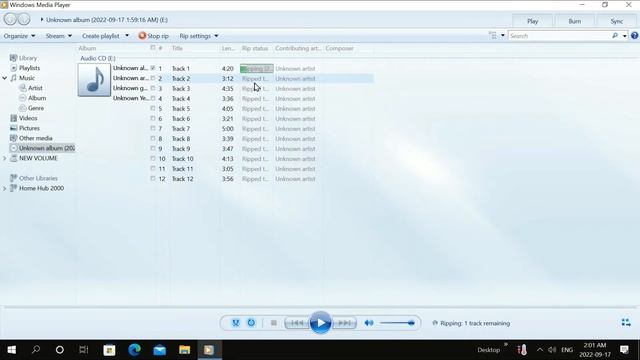Click the Stop playback button
The image size is (640, 360).
(x=273, y=323)
